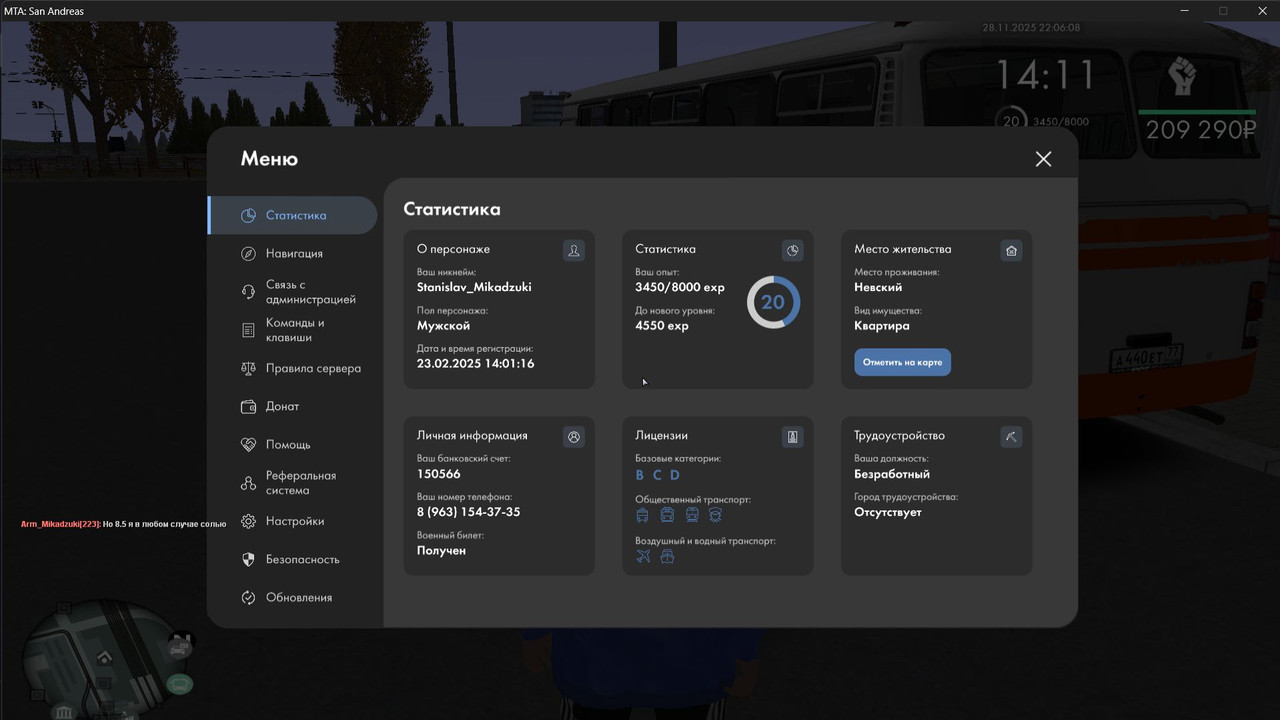Open the Помощь section
Image resolution: width=1280 pixels, height=720 pixels.
pos(288,444)
